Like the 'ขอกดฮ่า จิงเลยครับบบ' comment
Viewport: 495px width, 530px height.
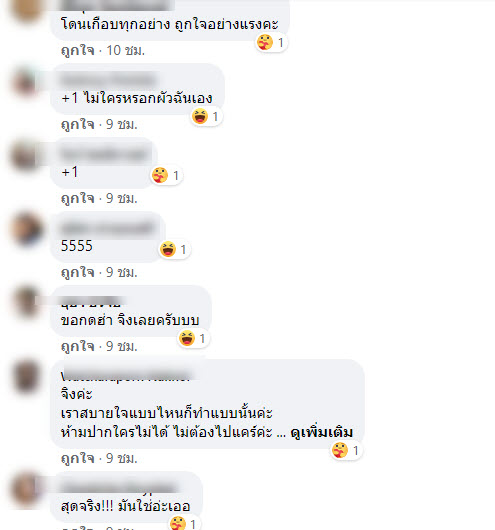pyautogui.click(x=77, y=346)
